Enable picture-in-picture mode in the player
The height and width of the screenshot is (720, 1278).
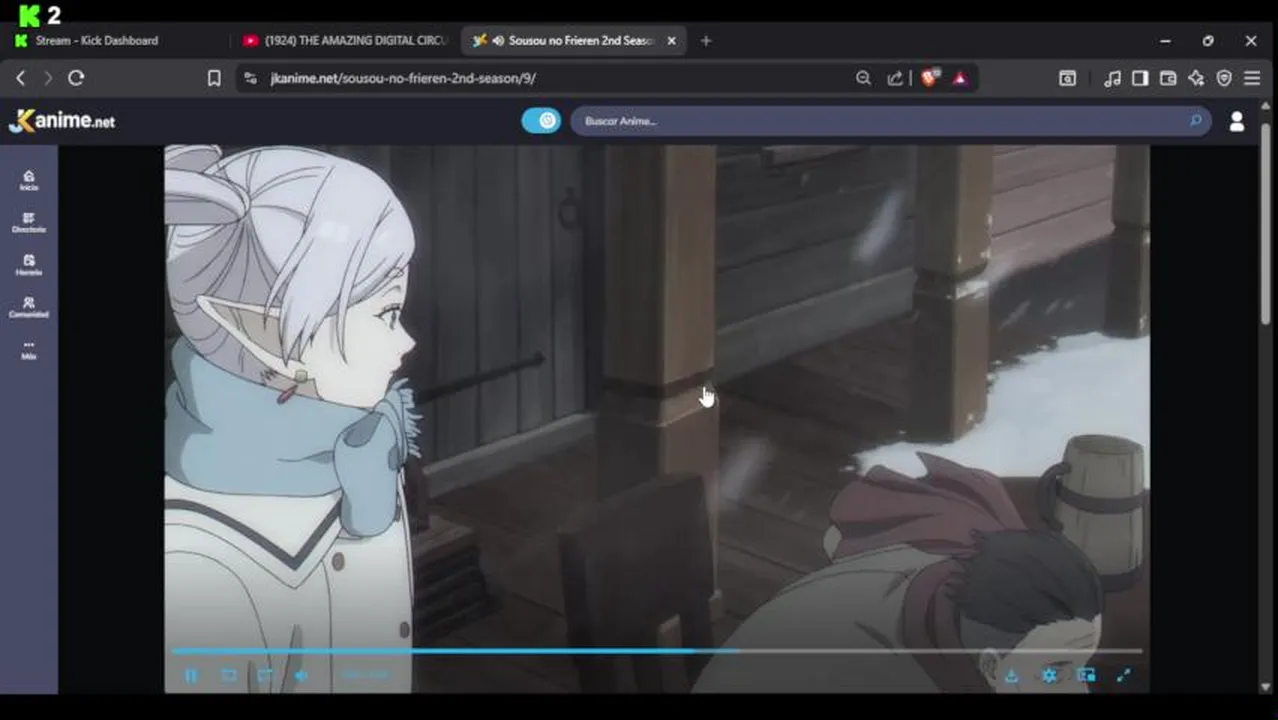pyautogui.click(x=1086, y=676)
